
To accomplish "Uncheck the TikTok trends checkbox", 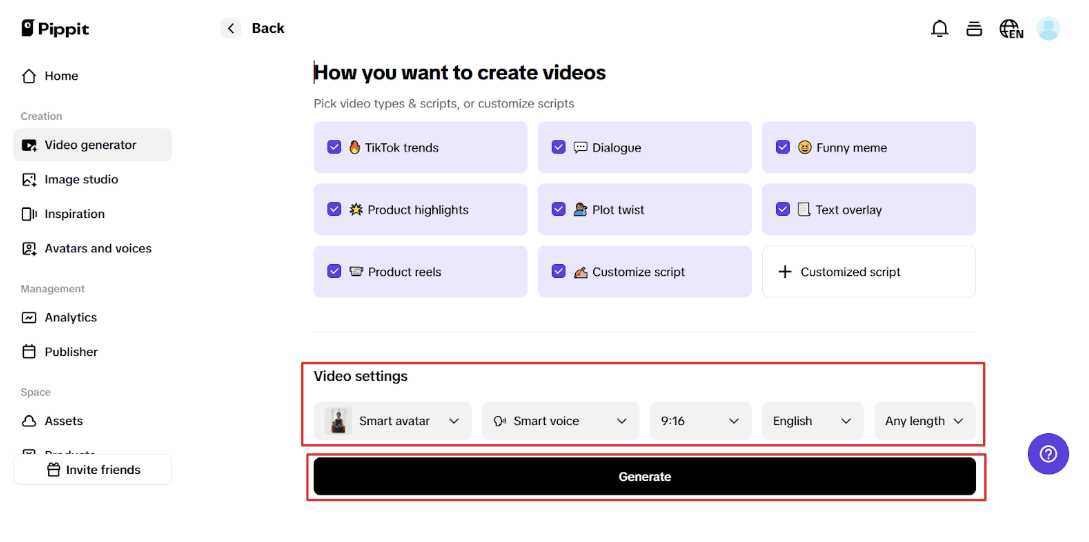I will coord(335,148).
